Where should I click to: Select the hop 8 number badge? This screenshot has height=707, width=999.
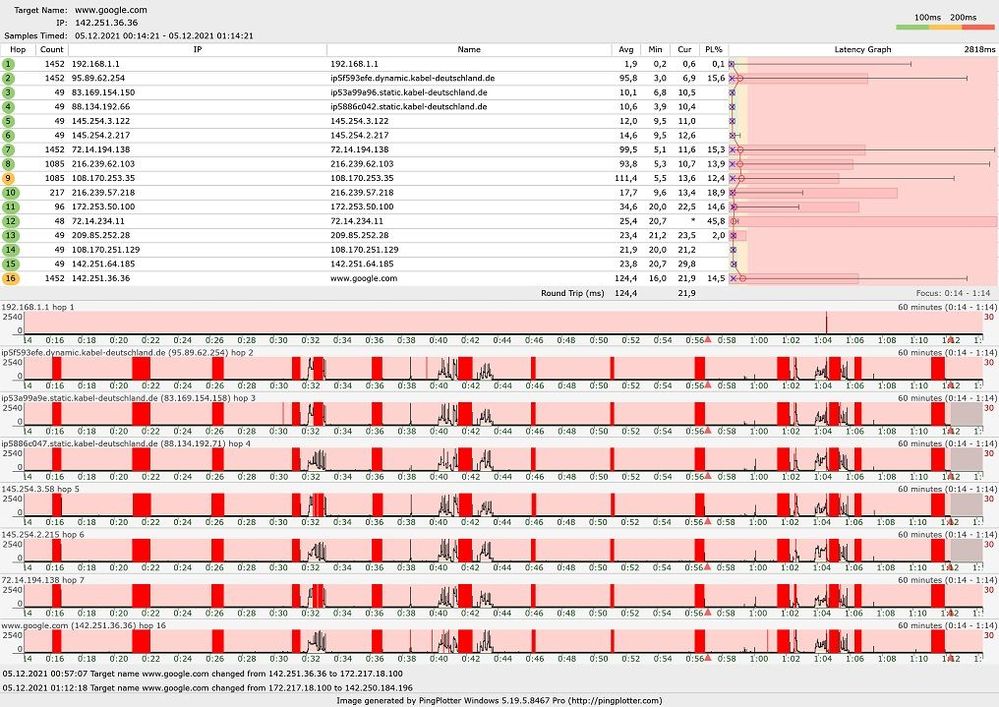tap(8, 164)
